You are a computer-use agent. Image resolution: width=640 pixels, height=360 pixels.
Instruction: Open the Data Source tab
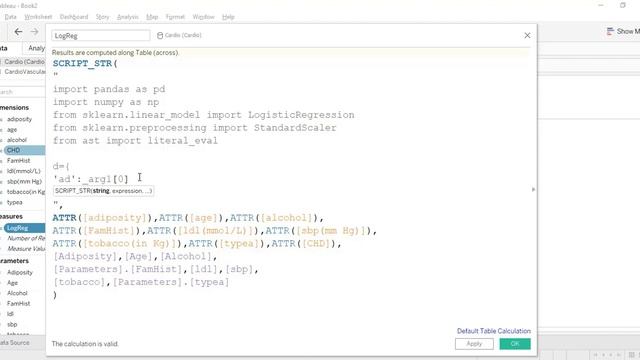15,342
